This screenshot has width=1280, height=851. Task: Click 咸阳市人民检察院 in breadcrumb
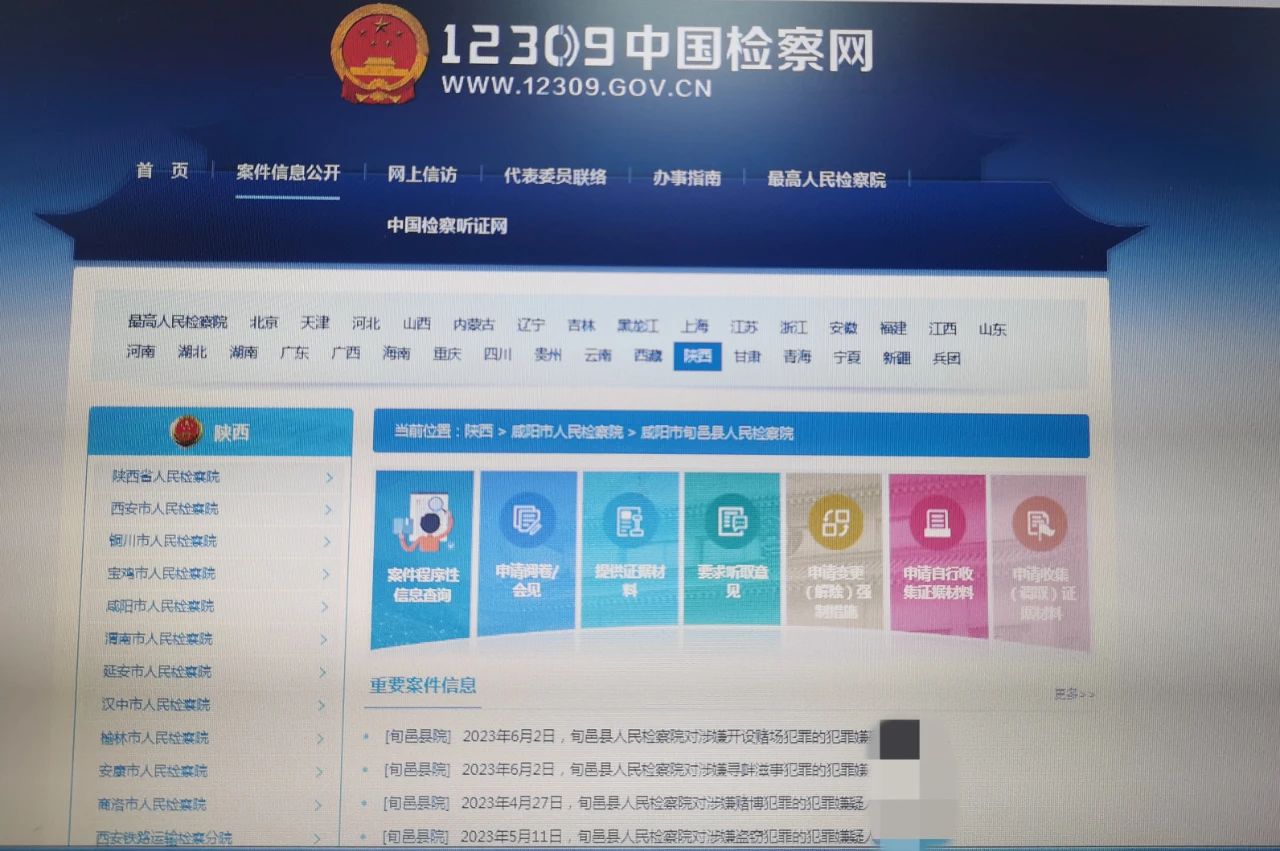coord(567,433)
